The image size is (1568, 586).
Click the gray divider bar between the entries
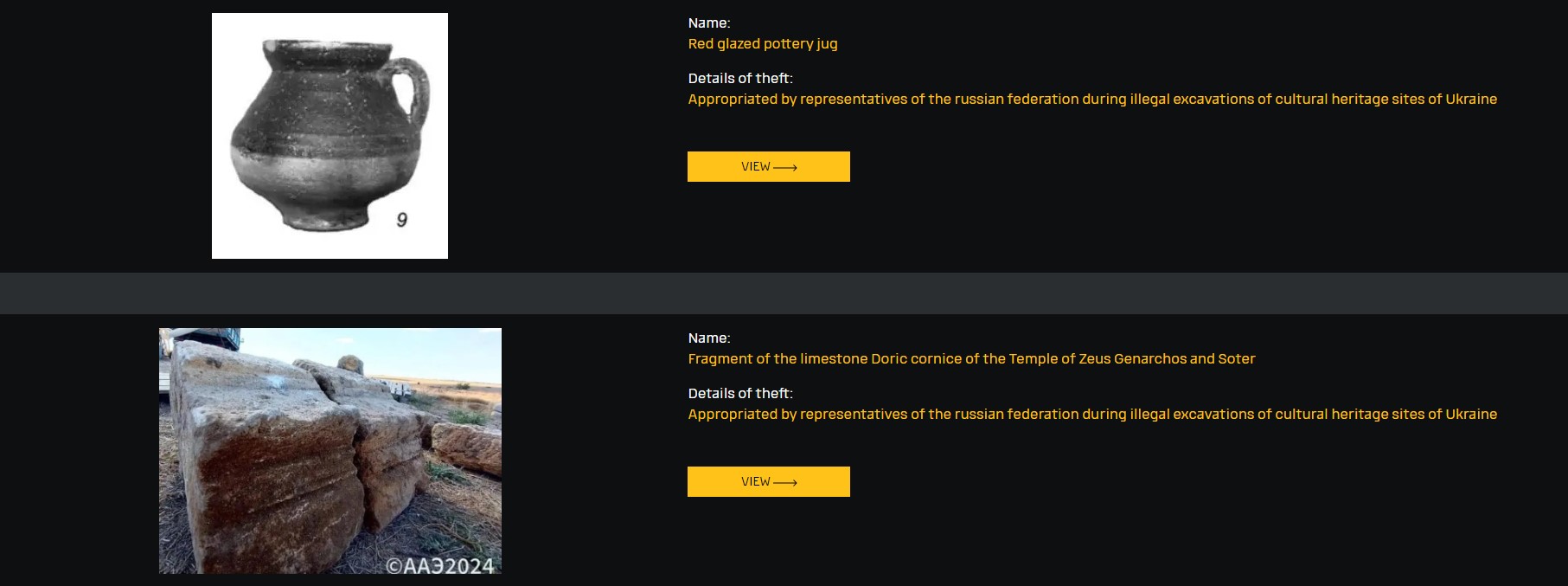coord(784,293)
